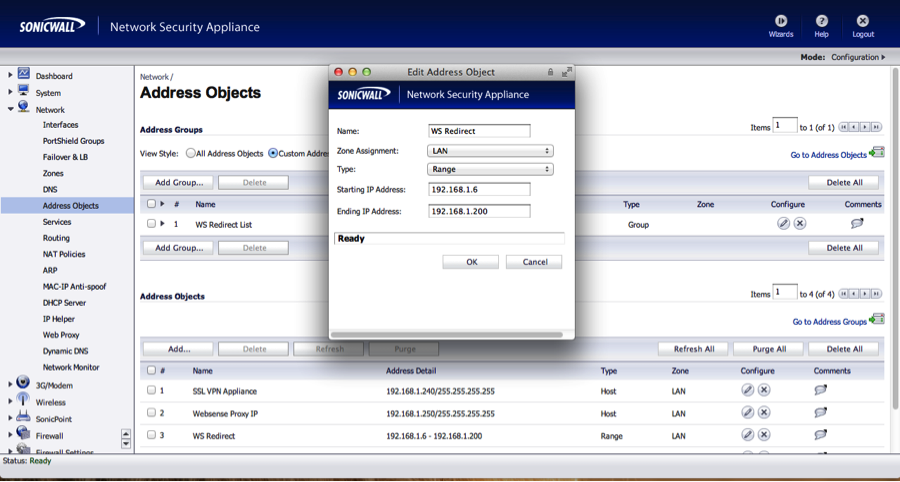
Task: Click the 3G/Modem icon in sidebar
Action: 24,382
